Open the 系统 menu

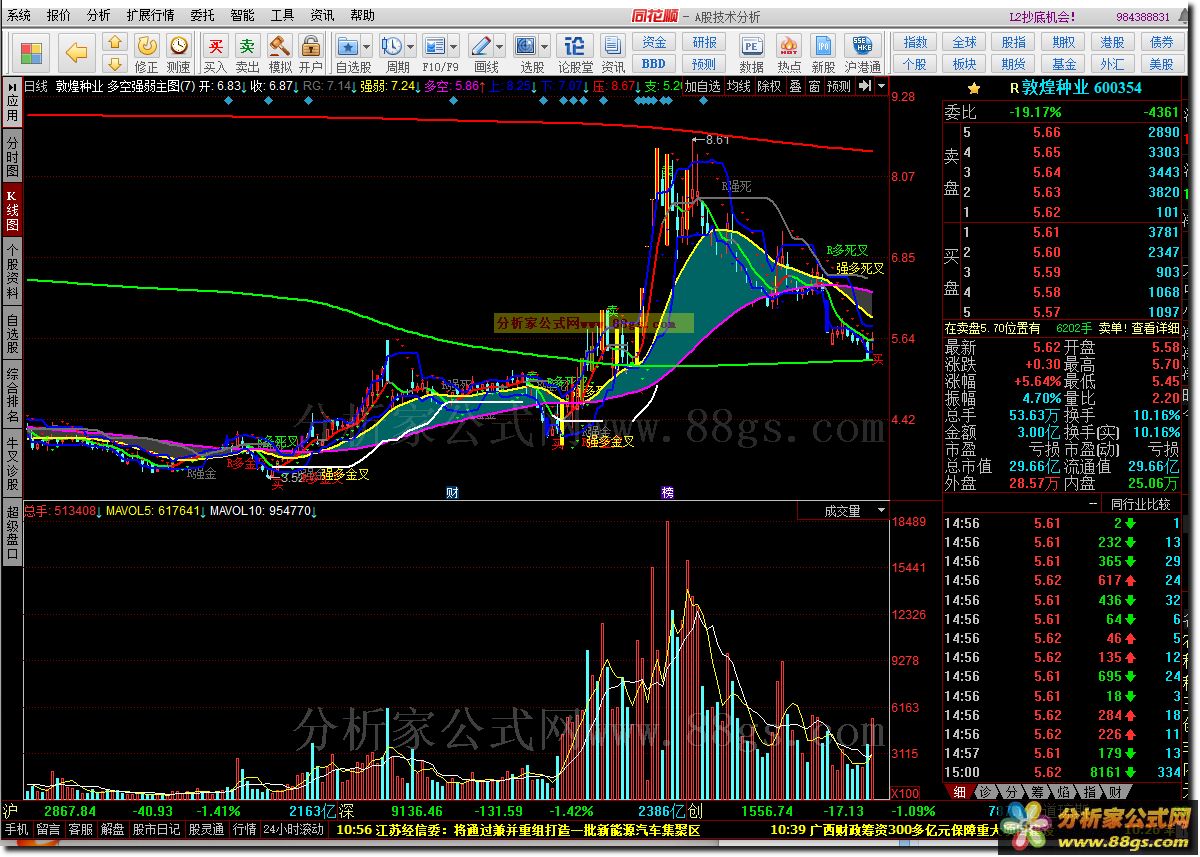[19, 16]
